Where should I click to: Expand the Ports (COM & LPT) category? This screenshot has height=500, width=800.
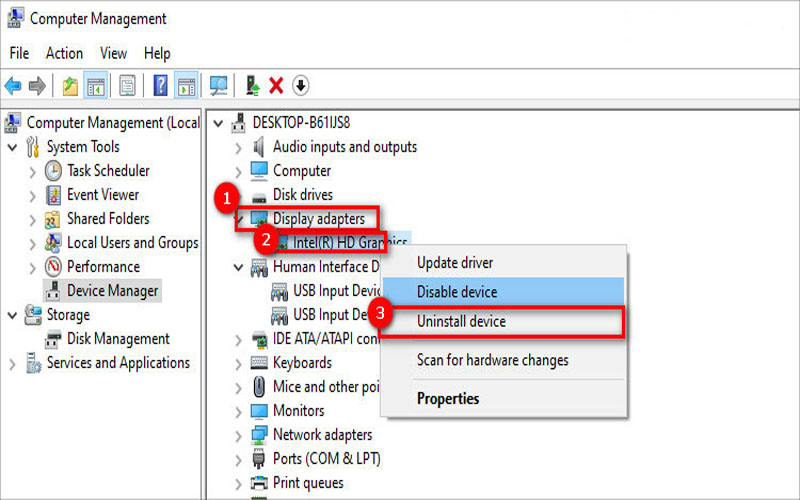tap(238, 460)
